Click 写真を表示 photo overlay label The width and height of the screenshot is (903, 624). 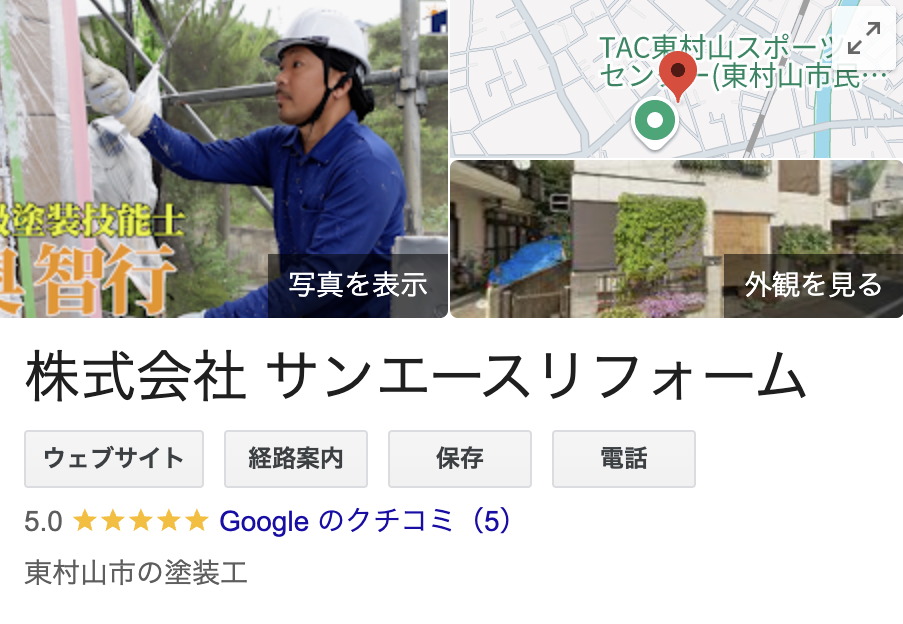[358, 285]
